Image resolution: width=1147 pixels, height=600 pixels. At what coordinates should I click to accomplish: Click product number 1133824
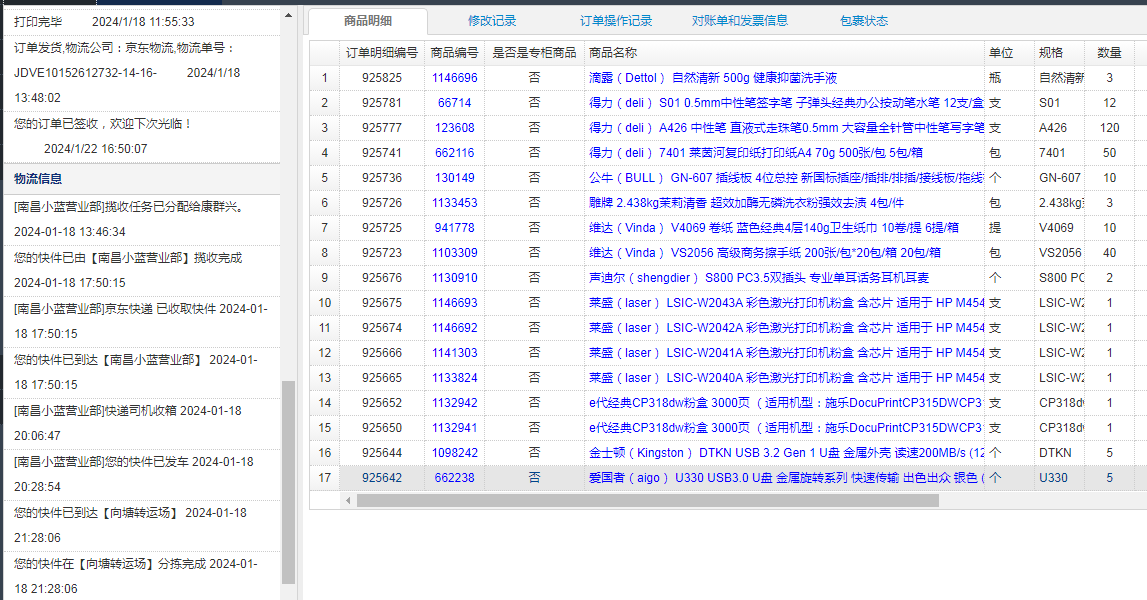click(454, 378)
